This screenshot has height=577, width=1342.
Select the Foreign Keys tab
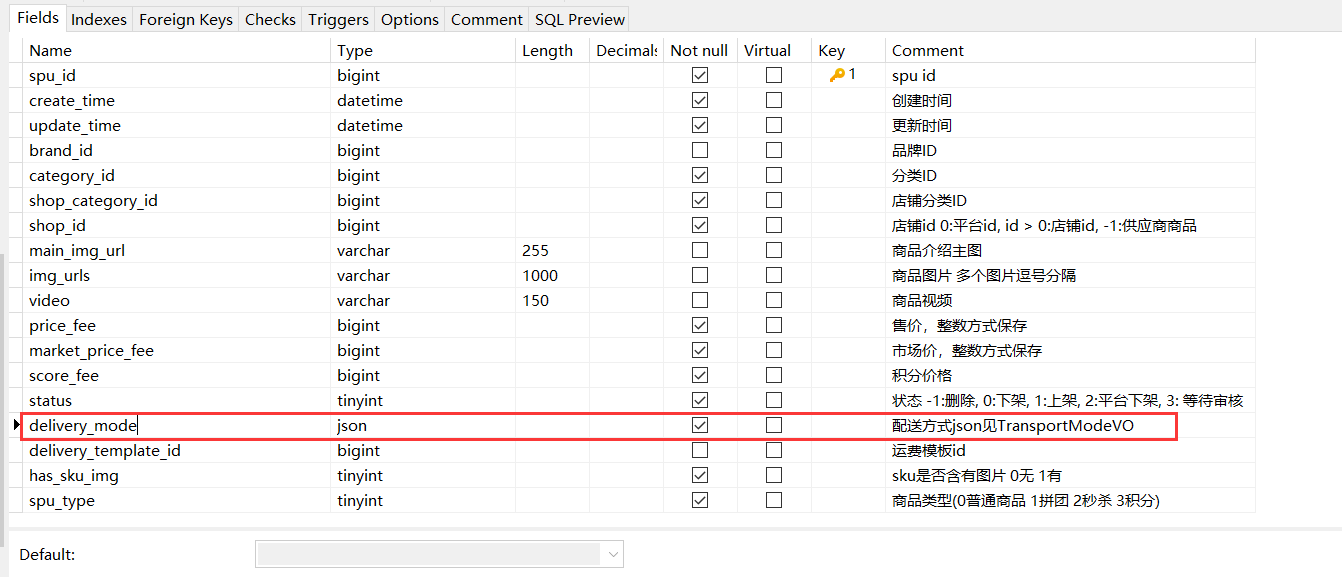tap(185, 18)
